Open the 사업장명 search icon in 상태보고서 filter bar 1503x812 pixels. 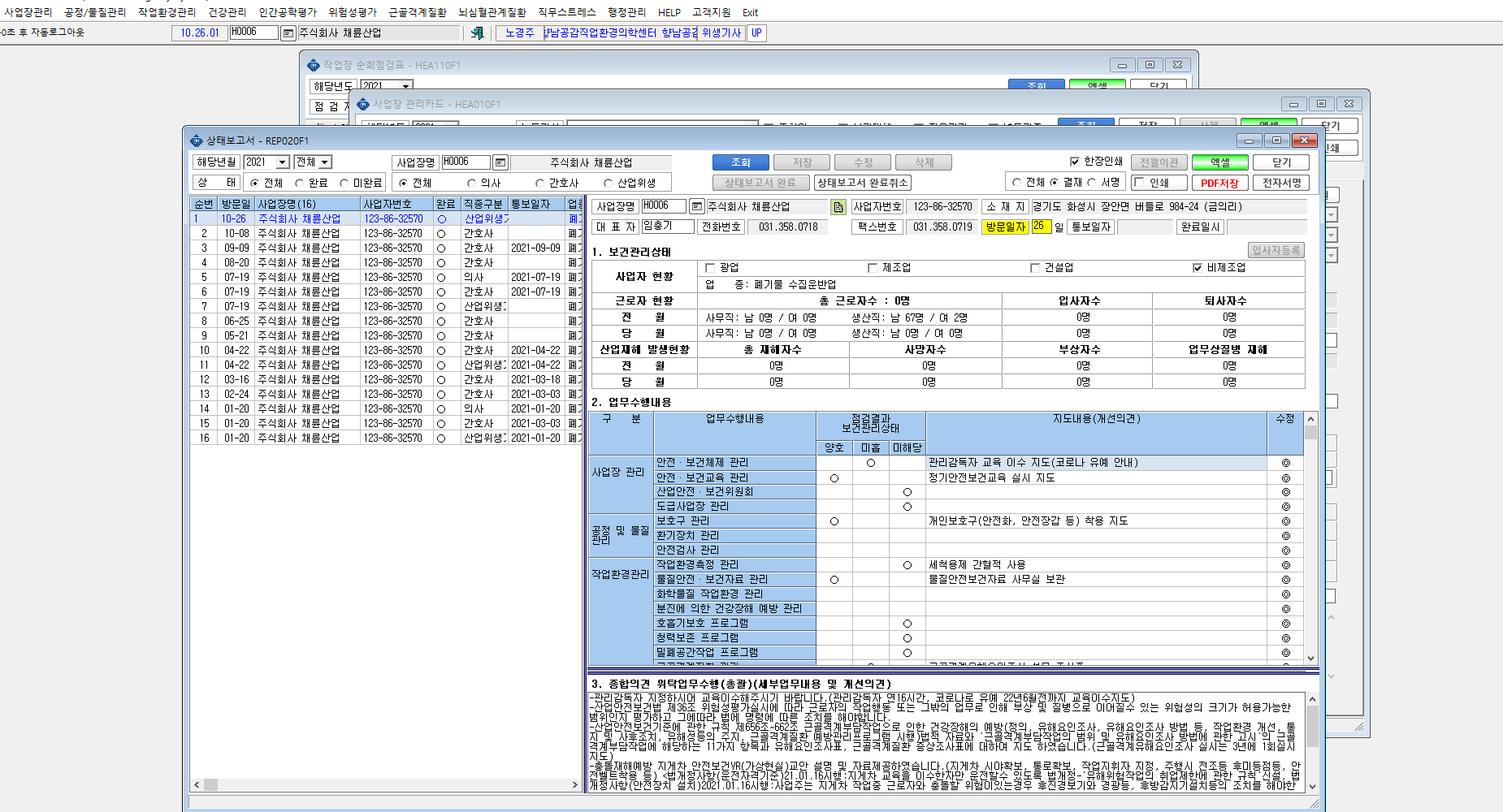coord(500,162)
